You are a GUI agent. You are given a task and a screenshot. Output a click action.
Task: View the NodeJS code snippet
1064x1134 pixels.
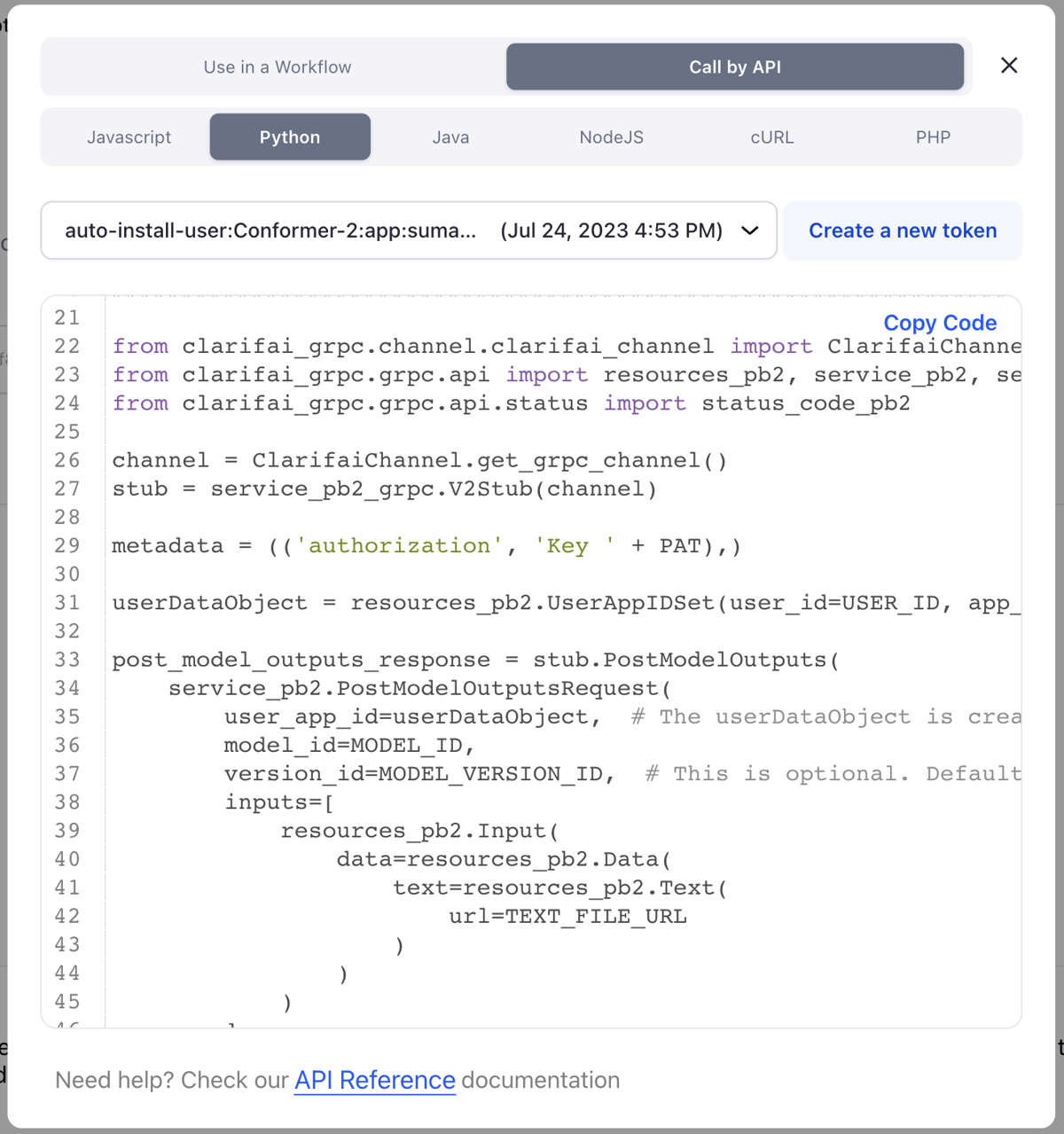tap(611, 137)
